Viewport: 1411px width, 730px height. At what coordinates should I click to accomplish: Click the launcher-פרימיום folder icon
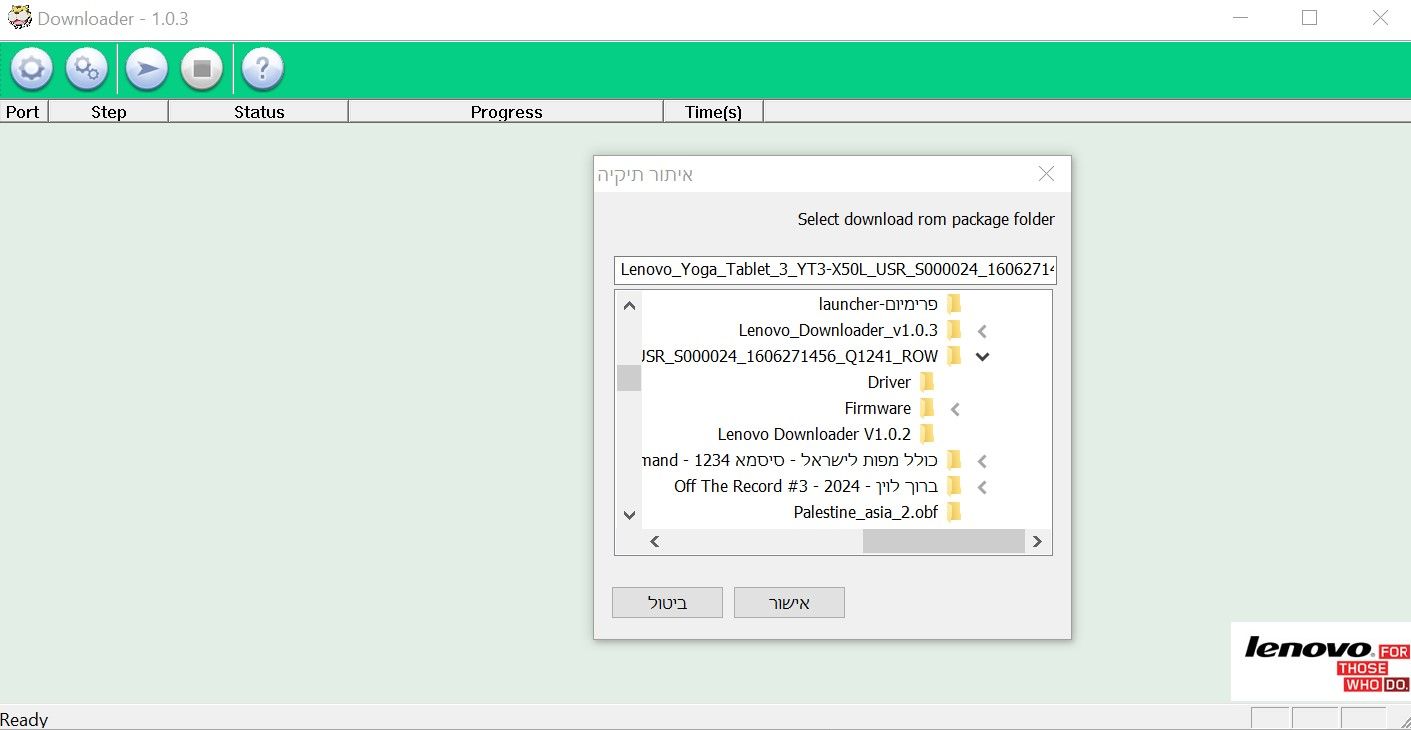pos(954,304)
